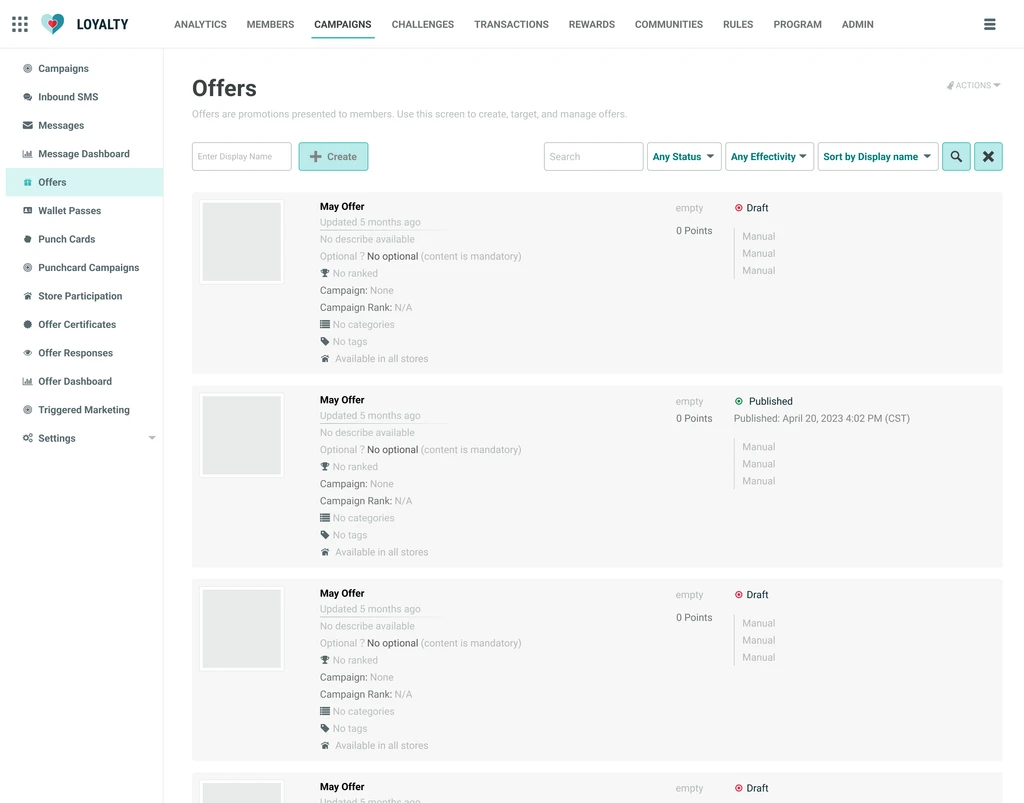The image size is (1024, 803).
Task: Focus the Enter Display Name field
Action: [242, 157]
